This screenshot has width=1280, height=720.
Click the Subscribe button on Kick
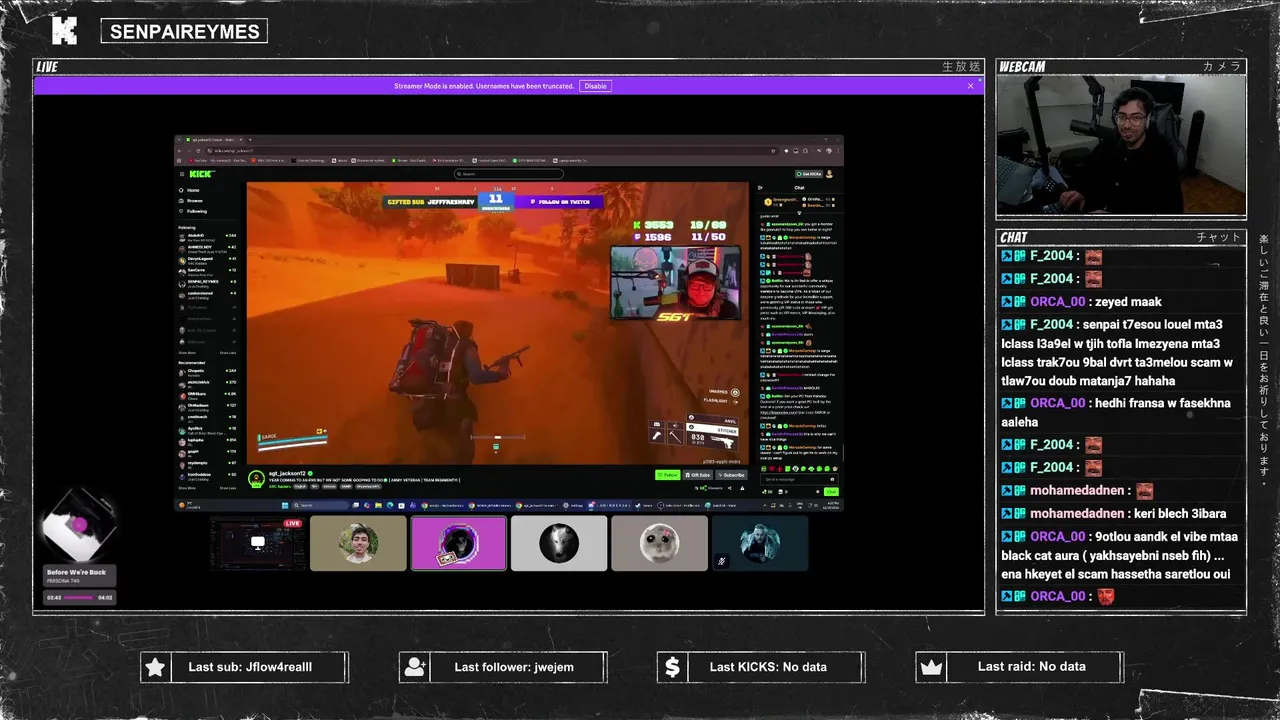click(731, 475)
